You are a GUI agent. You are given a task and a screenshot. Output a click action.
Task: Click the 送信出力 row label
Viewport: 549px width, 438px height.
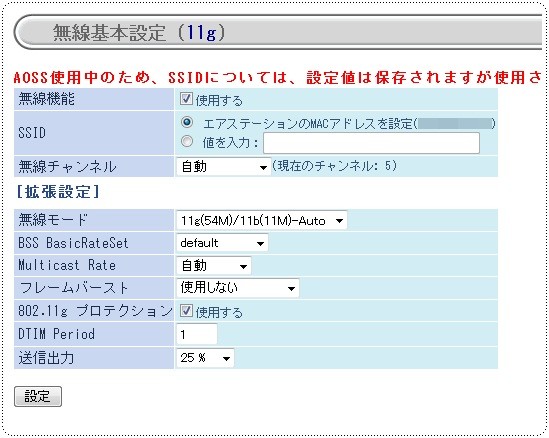click(x=46, y=358)
